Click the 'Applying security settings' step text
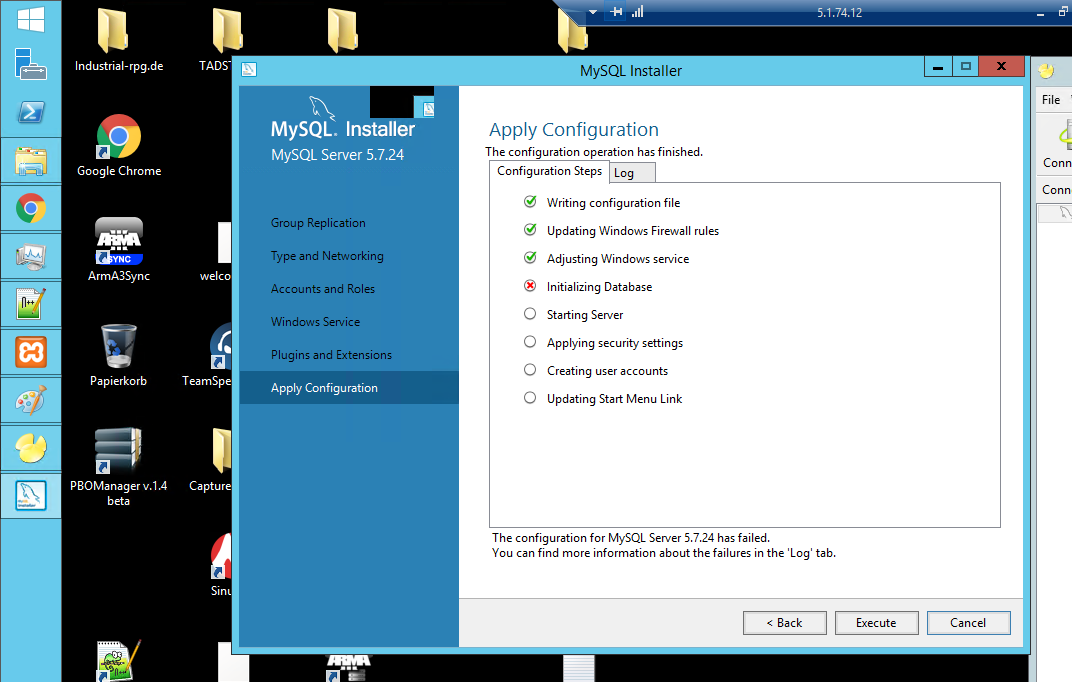1072x682 pixels. (x=615, y=343)
